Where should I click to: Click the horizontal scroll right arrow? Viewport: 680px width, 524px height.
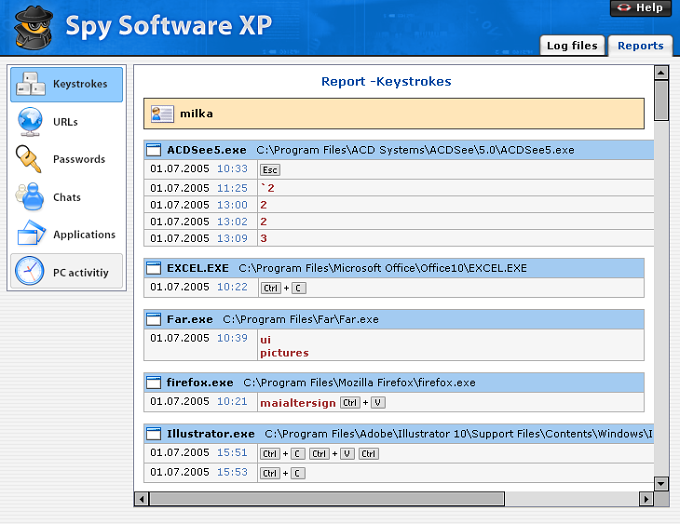(646, 499)
